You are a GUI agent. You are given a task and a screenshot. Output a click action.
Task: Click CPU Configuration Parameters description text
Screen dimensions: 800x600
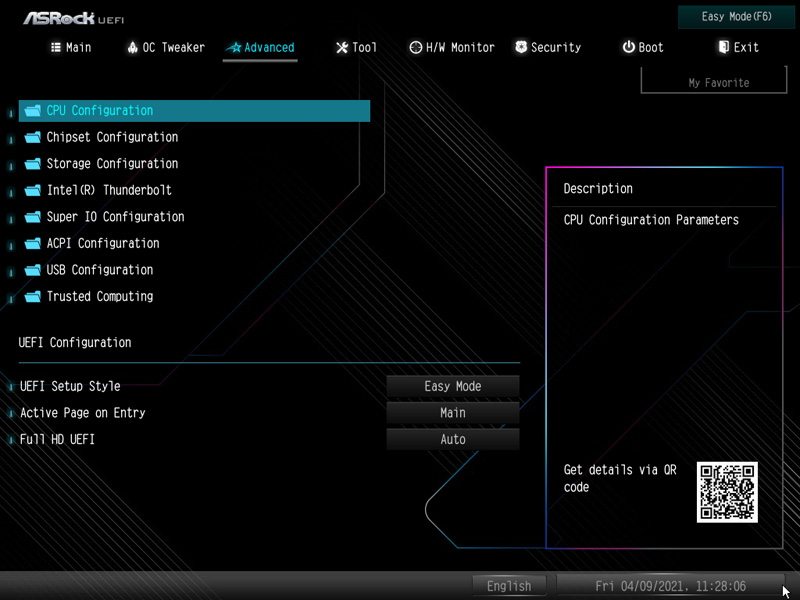(651, 220)
